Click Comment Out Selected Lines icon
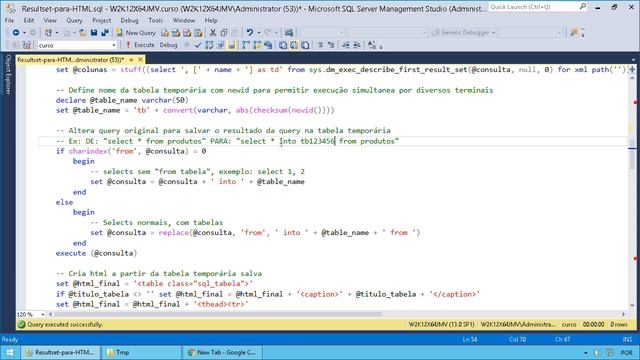640x360 pixels. click(x=320, y=45)
